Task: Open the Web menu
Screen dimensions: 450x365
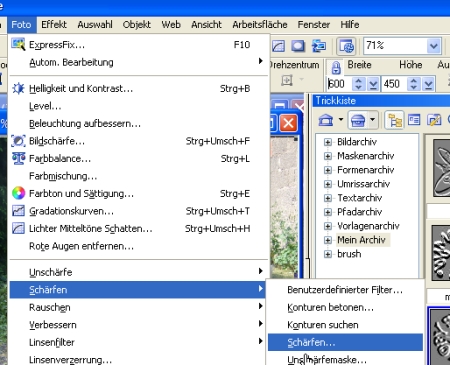Action: tap(171, 25)
